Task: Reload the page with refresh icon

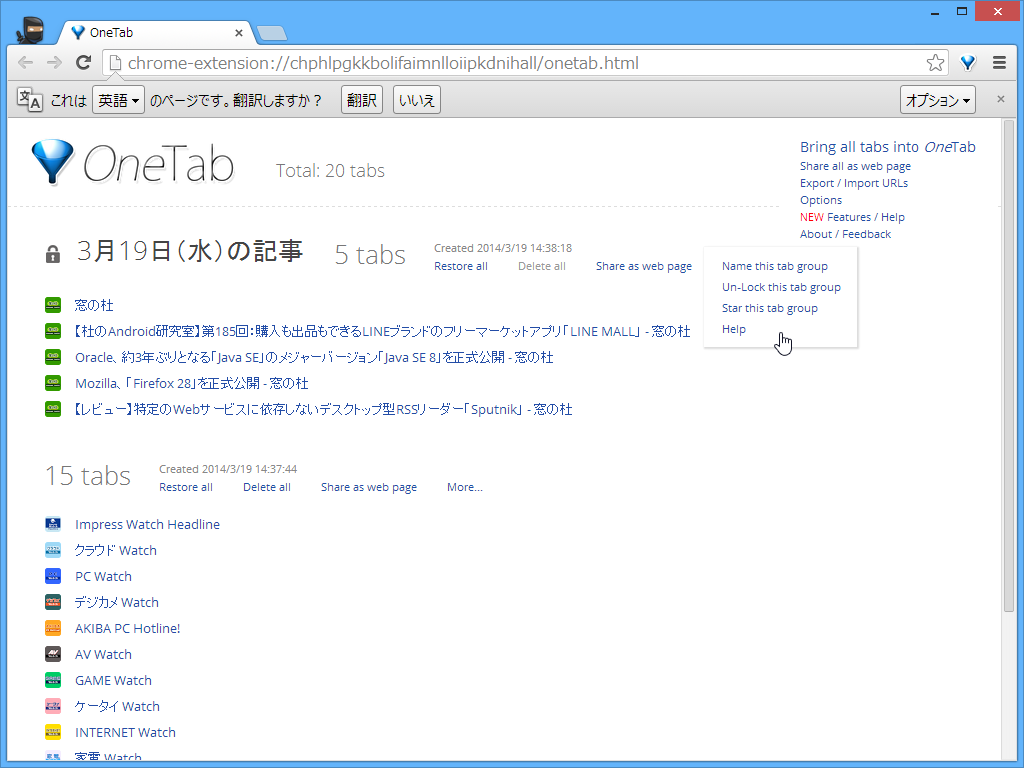Action: pos(83,63)
